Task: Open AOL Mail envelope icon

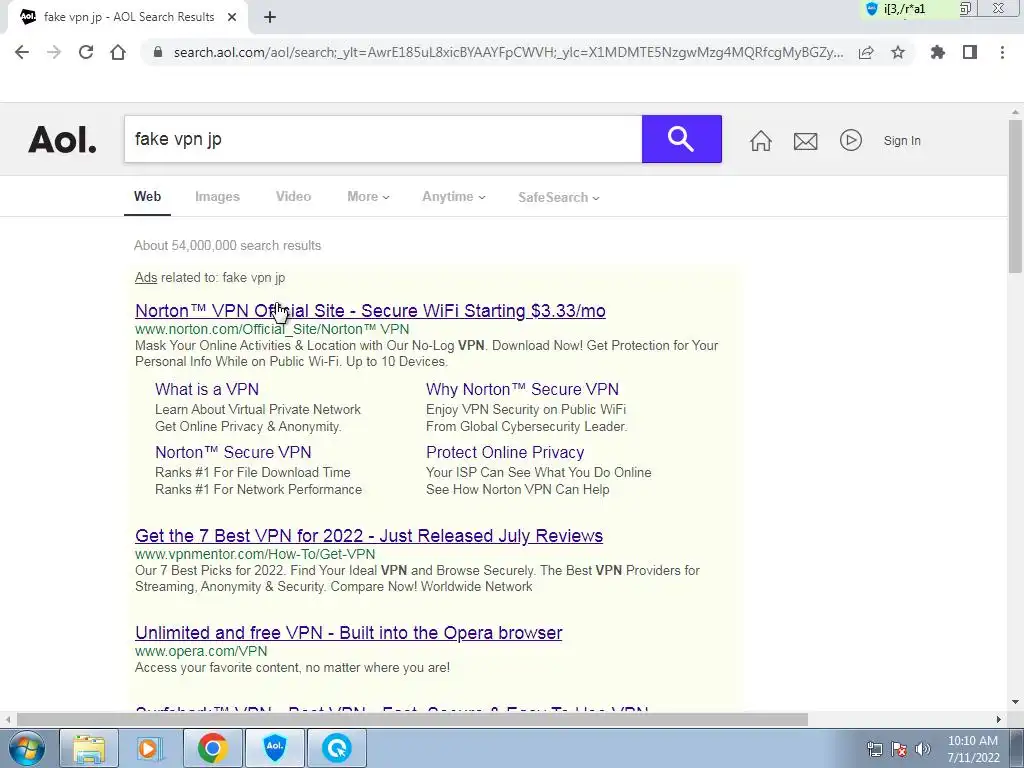Action: 805,141
